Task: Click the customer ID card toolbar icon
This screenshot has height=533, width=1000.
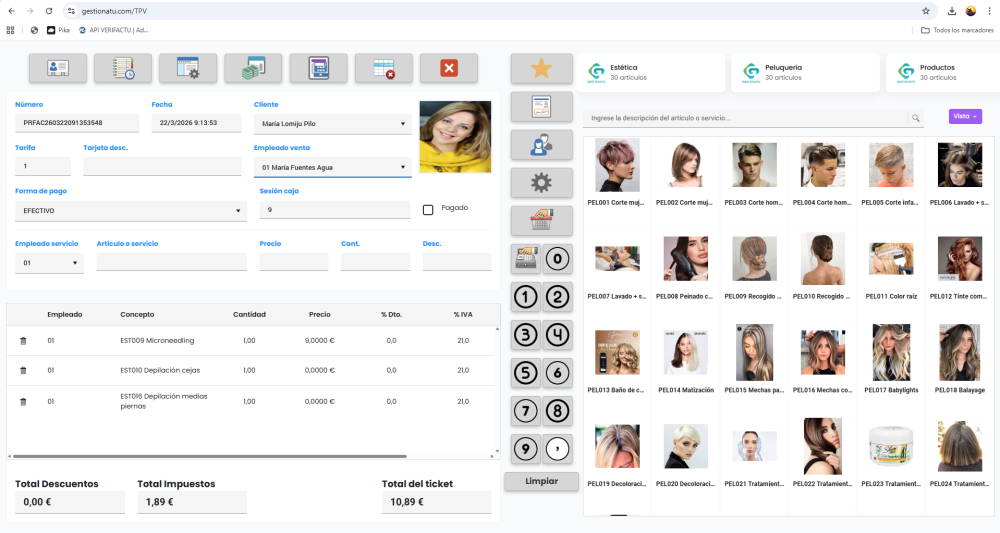Action: [57, 68]
